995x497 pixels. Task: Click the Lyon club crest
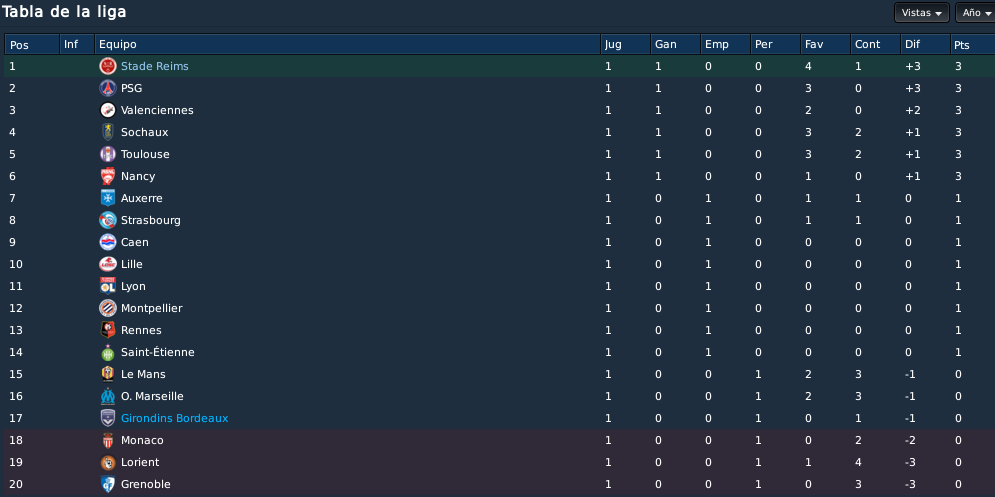(108, 286)
